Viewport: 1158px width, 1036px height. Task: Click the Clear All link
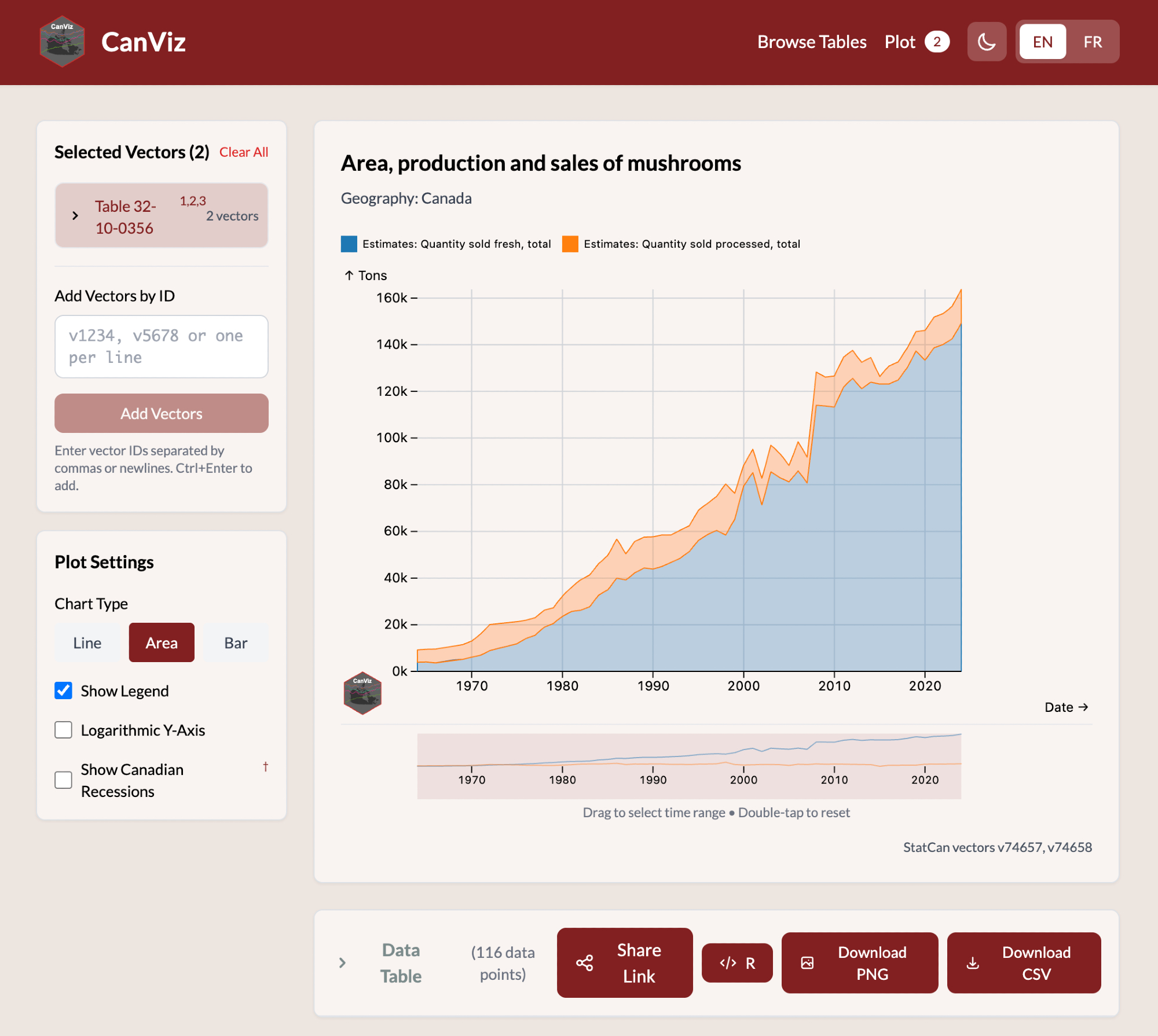[x=243, y=152]
